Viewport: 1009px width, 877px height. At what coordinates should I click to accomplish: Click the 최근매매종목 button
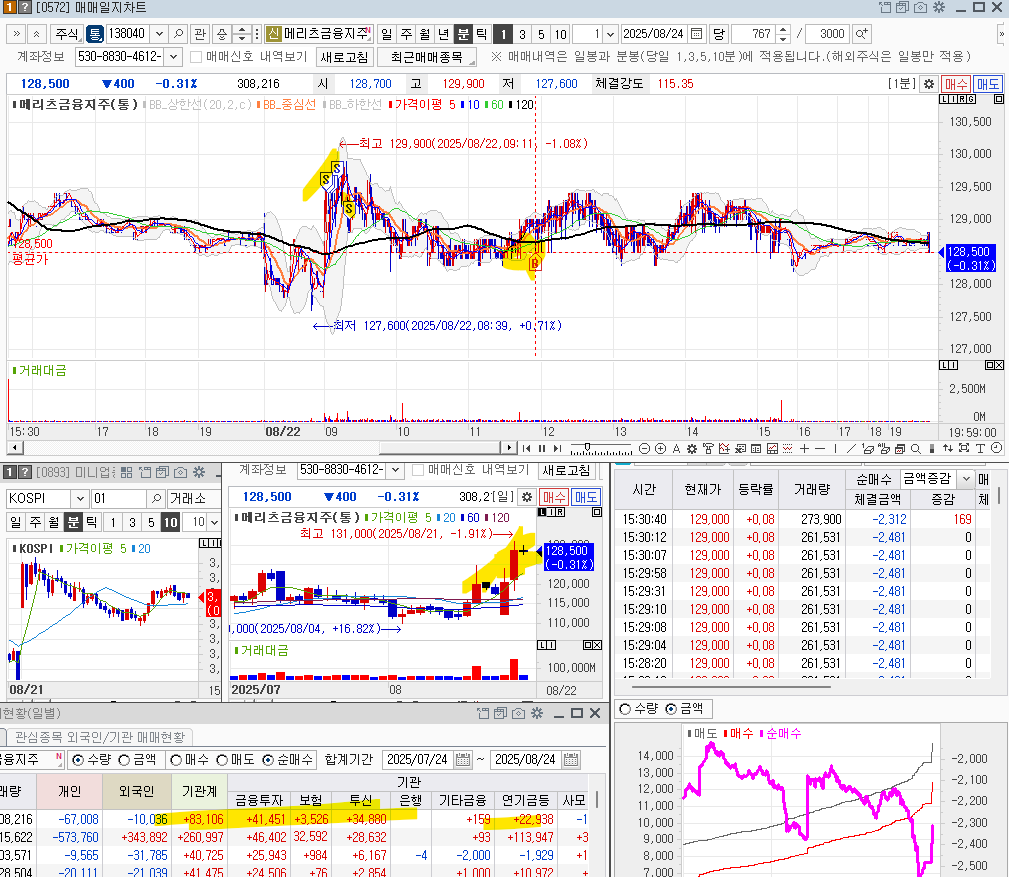427,57
